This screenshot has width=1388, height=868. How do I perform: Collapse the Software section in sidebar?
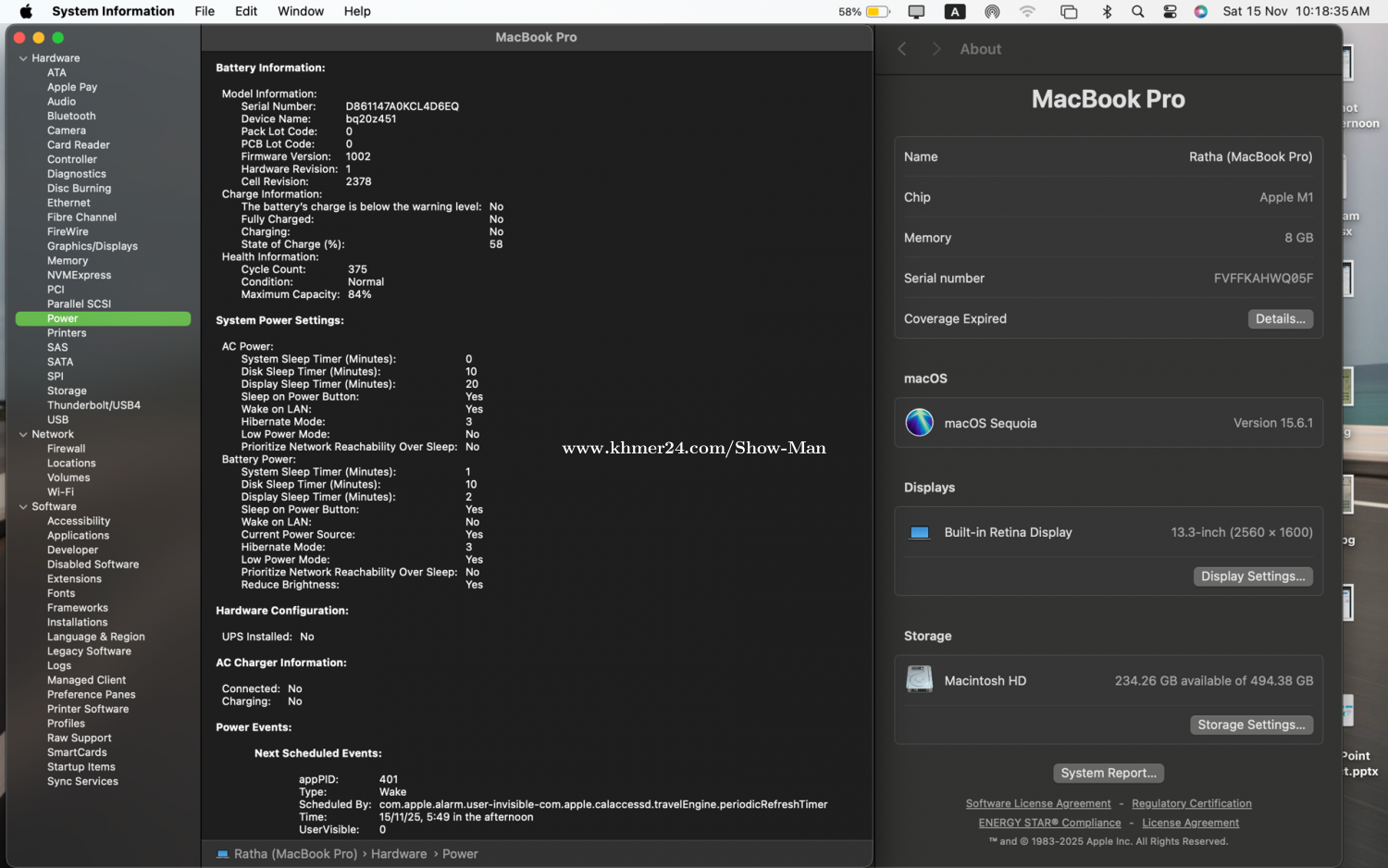click(23, 506)
